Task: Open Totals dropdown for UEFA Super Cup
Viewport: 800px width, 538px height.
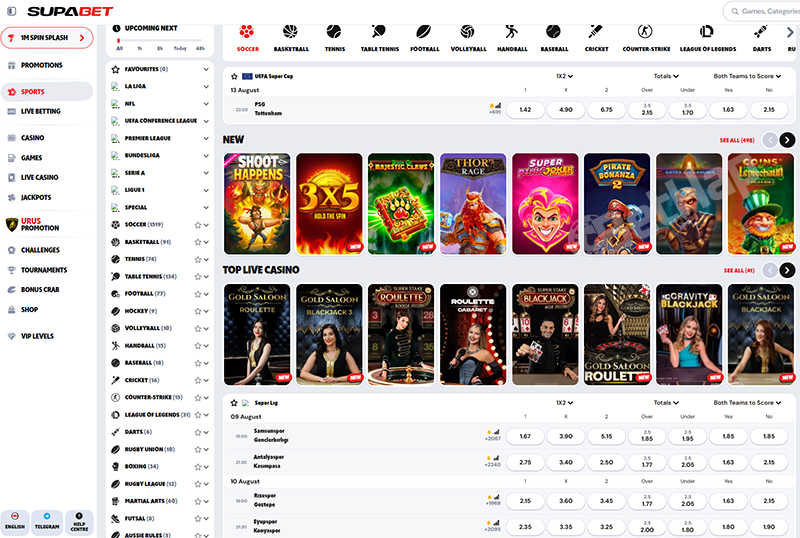Action: [666, 76]
